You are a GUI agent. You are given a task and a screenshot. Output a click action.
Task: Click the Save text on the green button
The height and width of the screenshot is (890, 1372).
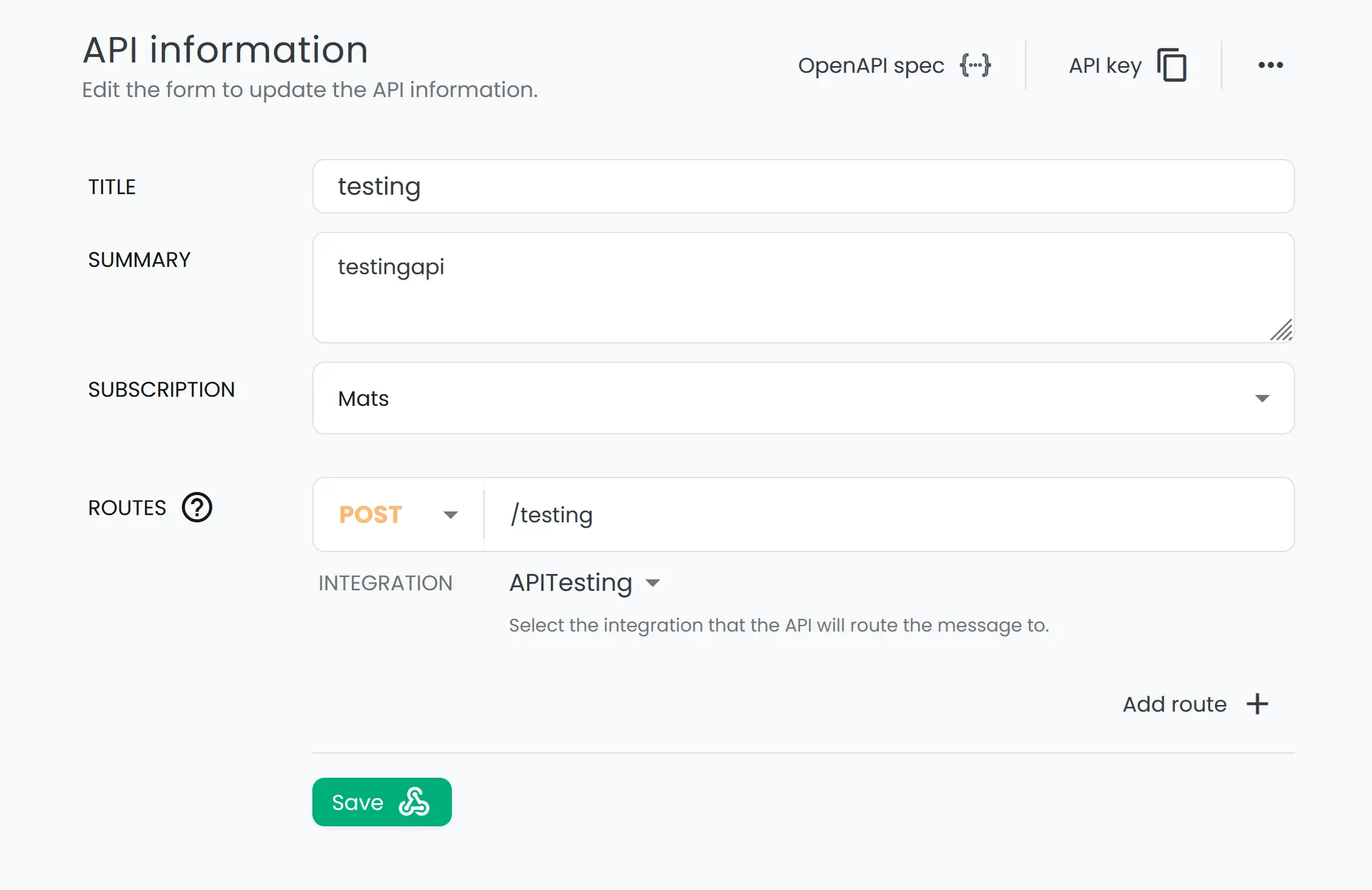358,802
